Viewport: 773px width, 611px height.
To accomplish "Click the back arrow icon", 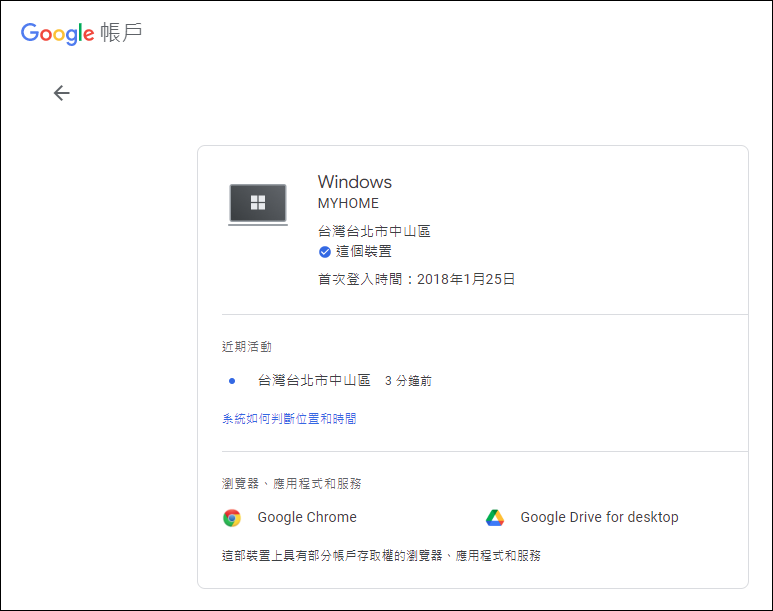I will [x=62, y=93].
